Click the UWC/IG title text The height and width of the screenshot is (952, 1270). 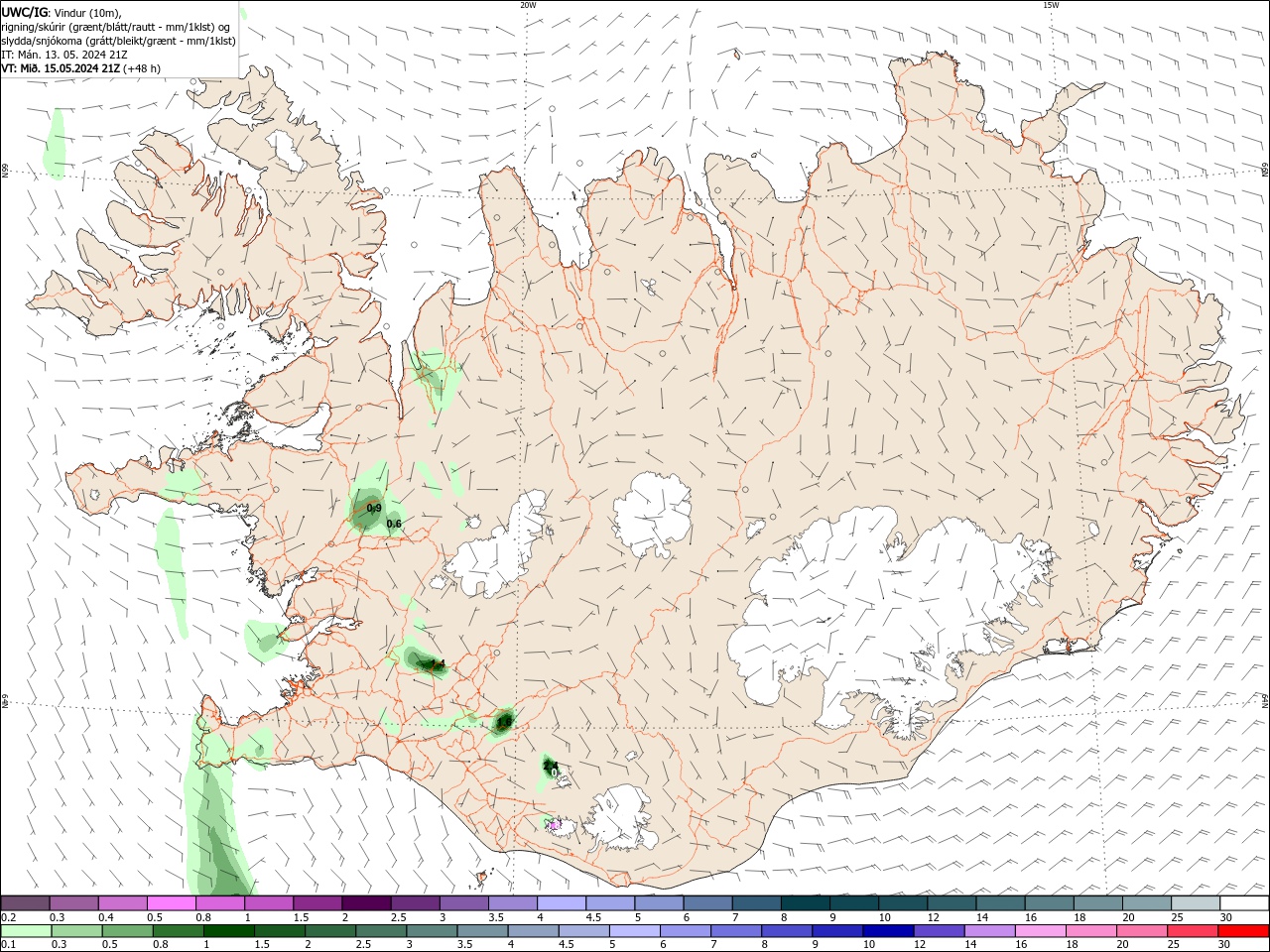point(25,12)
